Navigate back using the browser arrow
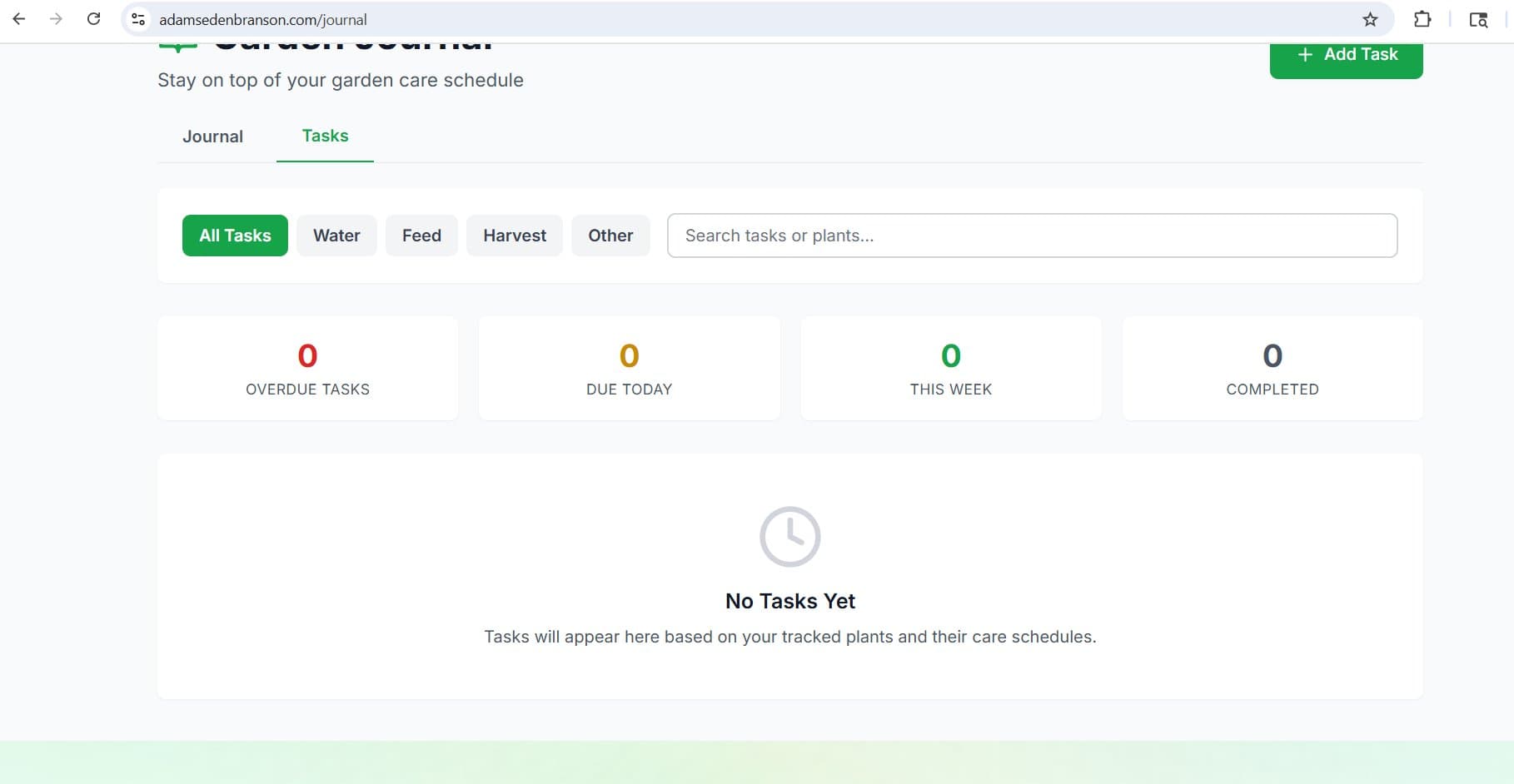 [x=18, y=18]
